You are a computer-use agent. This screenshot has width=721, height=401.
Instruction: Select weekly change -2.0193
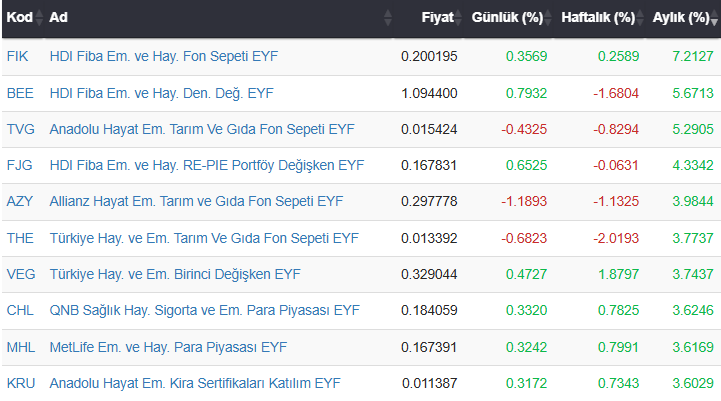(616, 238)
